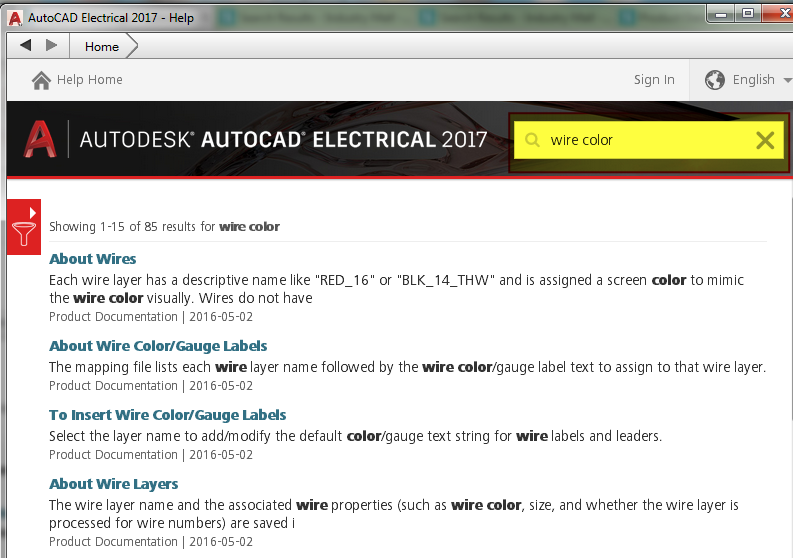Open the About Wire Layers result
Screen dimensions: 793x558
pos(113,484)
